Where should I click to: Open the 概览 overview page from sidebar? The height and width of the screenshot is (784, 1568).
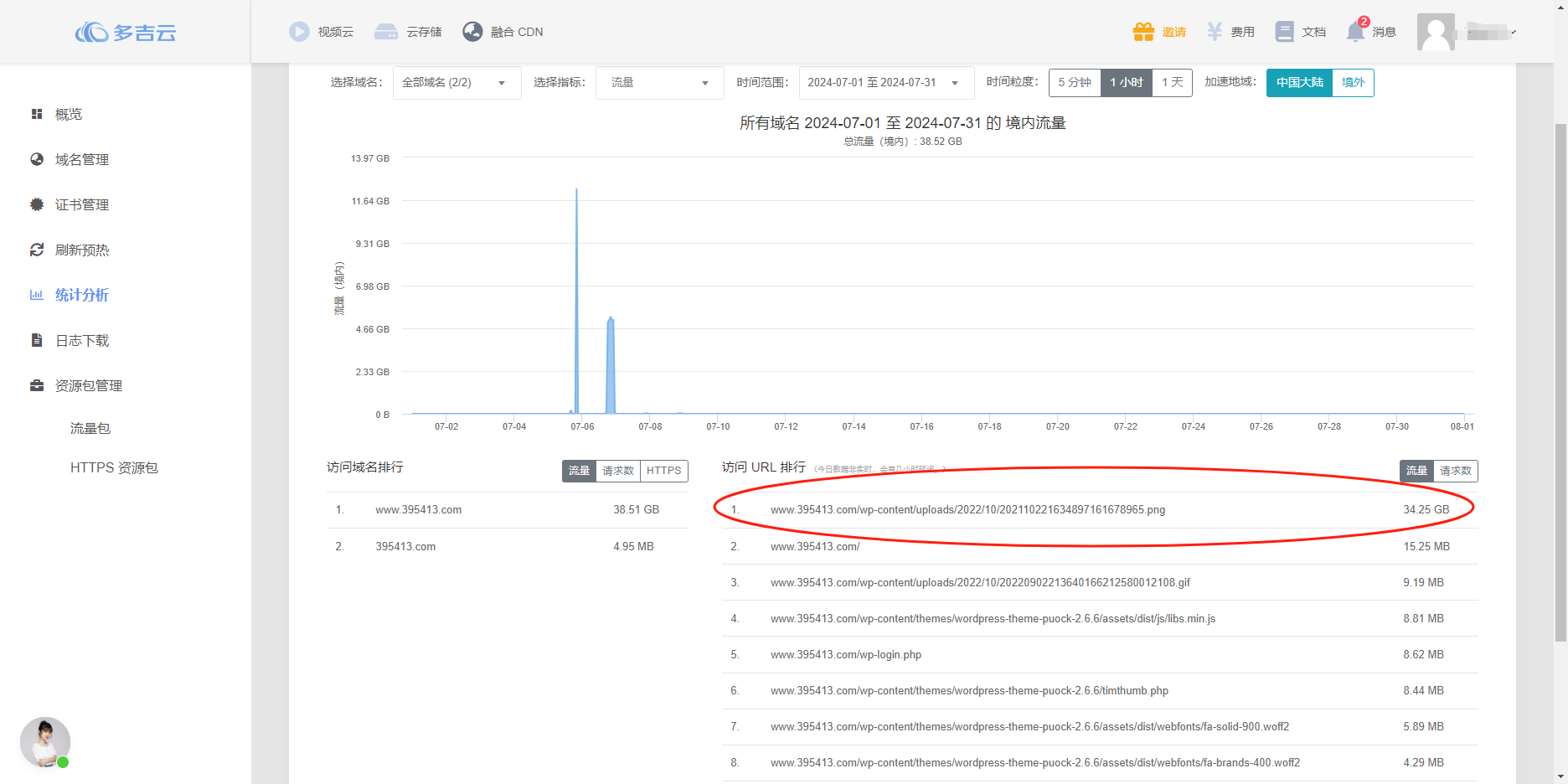point(68,114)
